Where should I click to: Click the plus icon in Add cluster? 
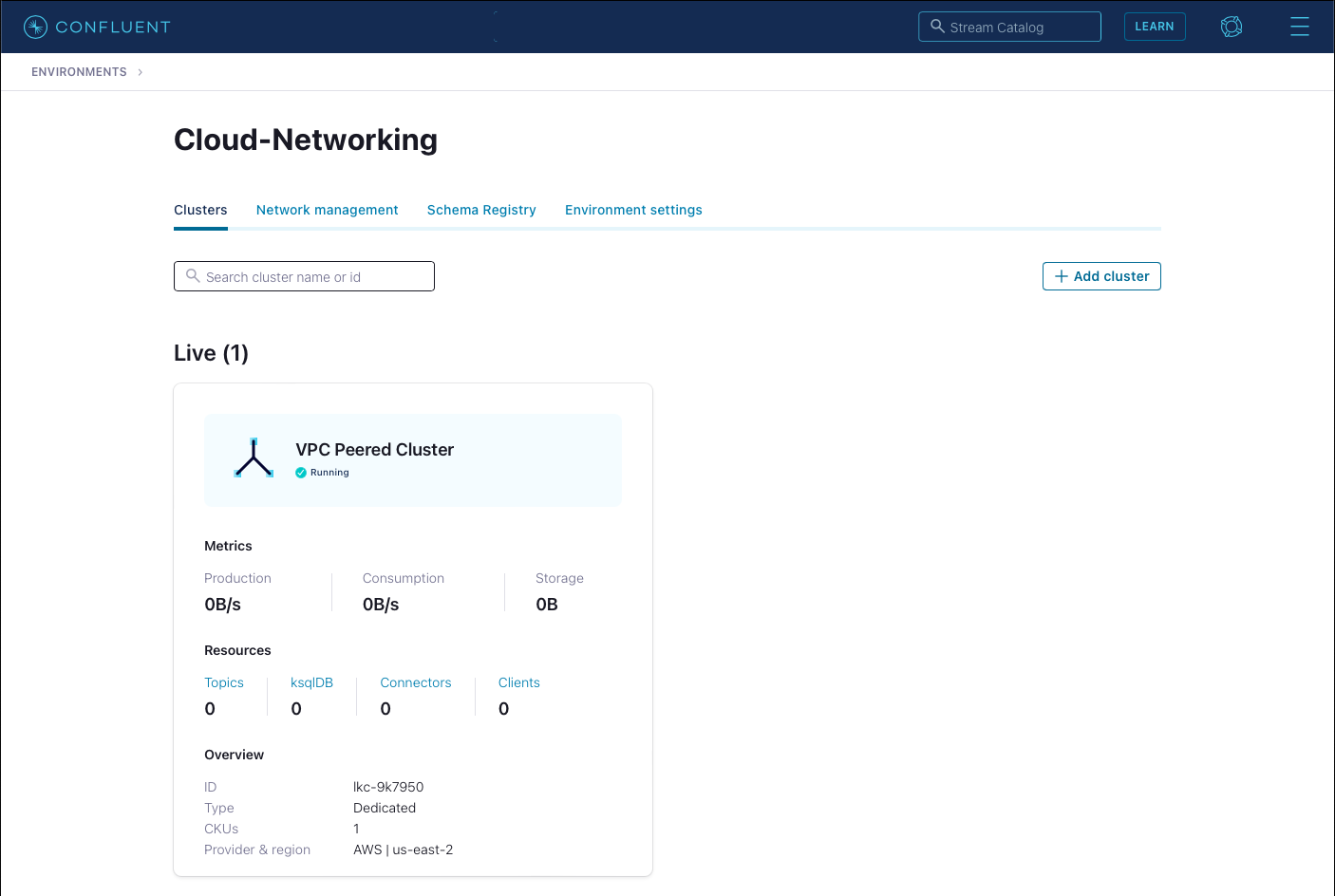tap(1062, 276)
